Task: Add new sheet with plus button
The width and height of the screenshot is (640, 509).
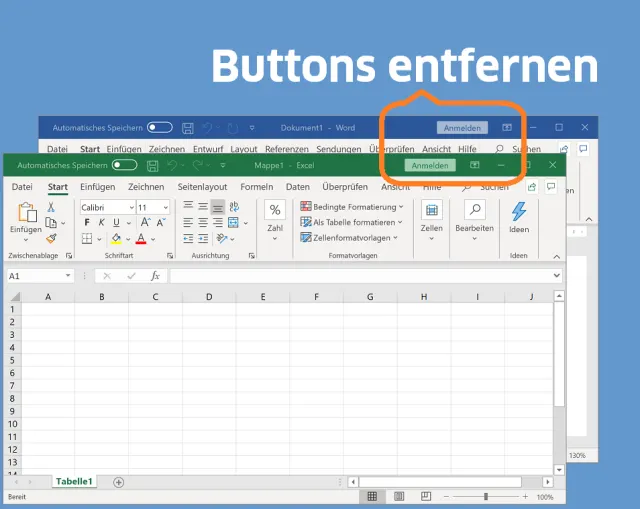Action: 118,482
